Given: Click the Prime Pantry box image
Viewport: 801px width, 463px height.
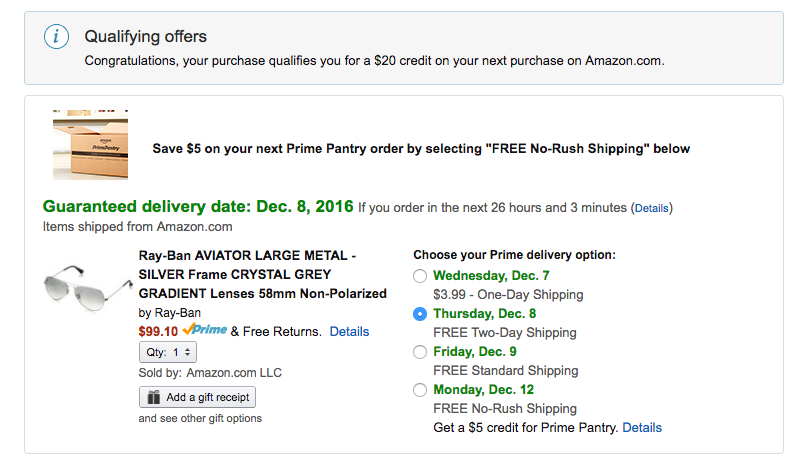Looking at the screenshot, I should click(x=90, y=147).
